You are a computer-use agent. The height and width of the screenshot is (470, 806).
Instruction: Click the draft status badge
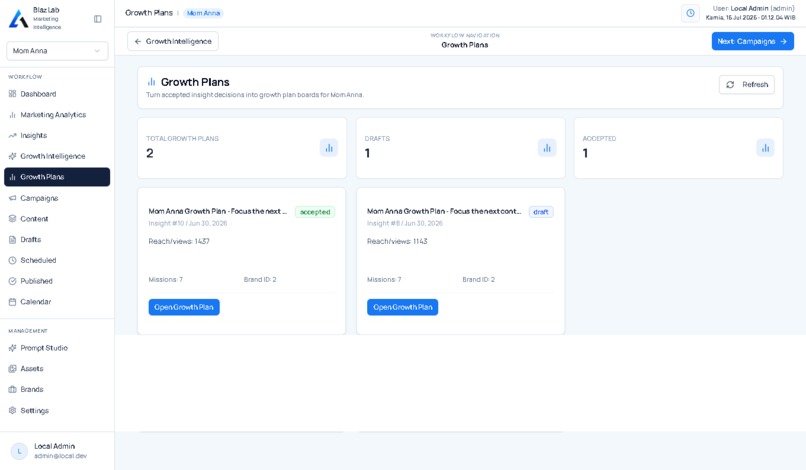tap(541, 212)
